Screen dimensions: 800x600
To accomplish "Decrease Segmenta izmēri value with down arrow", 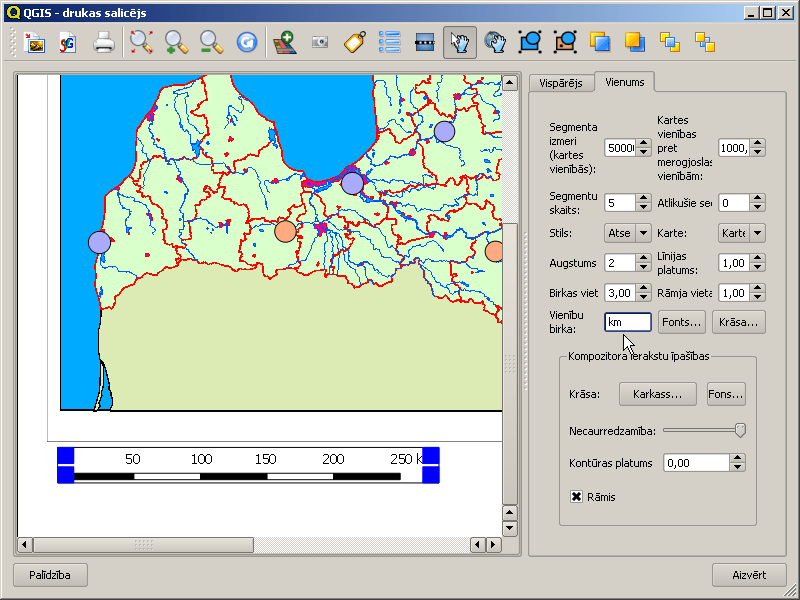I will (x=644, y=152).
